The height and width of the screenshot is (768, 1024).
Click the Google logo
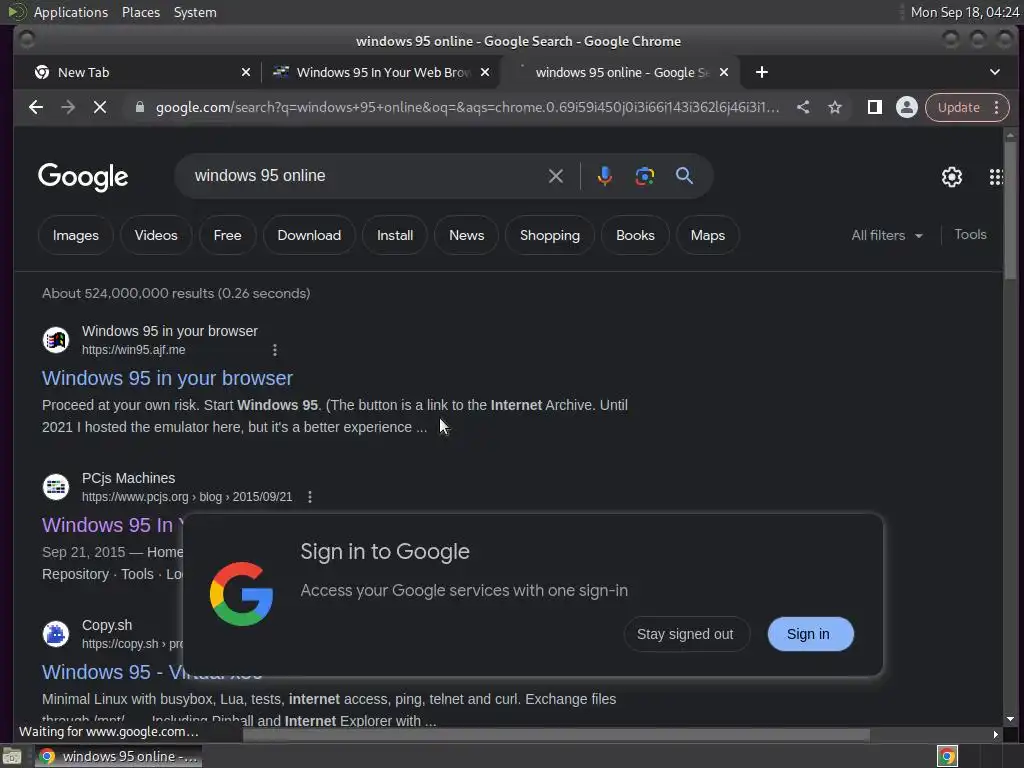point(83,176)
